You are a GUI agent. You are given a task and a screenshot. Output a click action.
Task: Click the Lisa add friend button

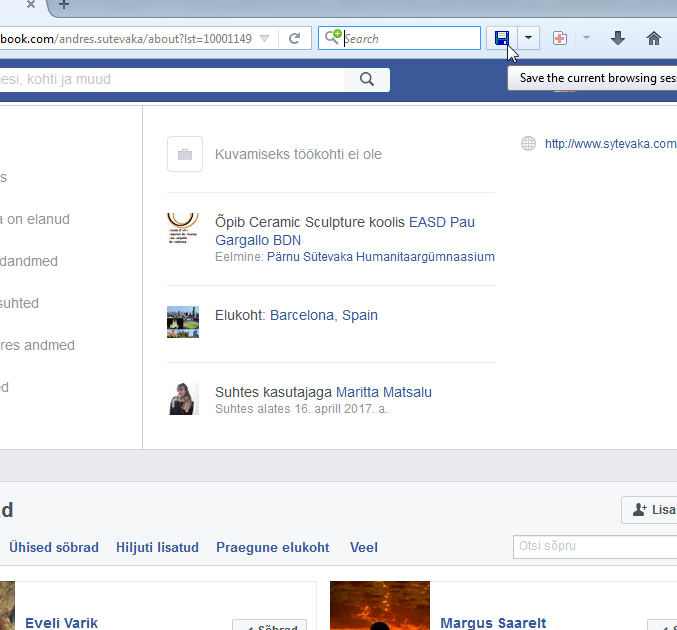649,510
